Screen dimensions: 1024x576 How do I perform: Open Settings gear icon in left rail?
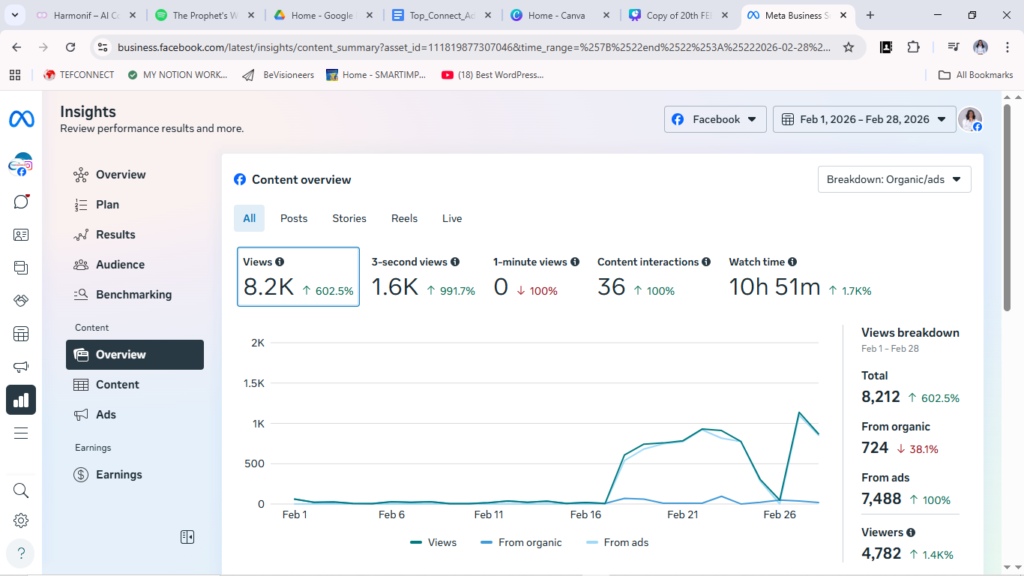coord(21,521)
